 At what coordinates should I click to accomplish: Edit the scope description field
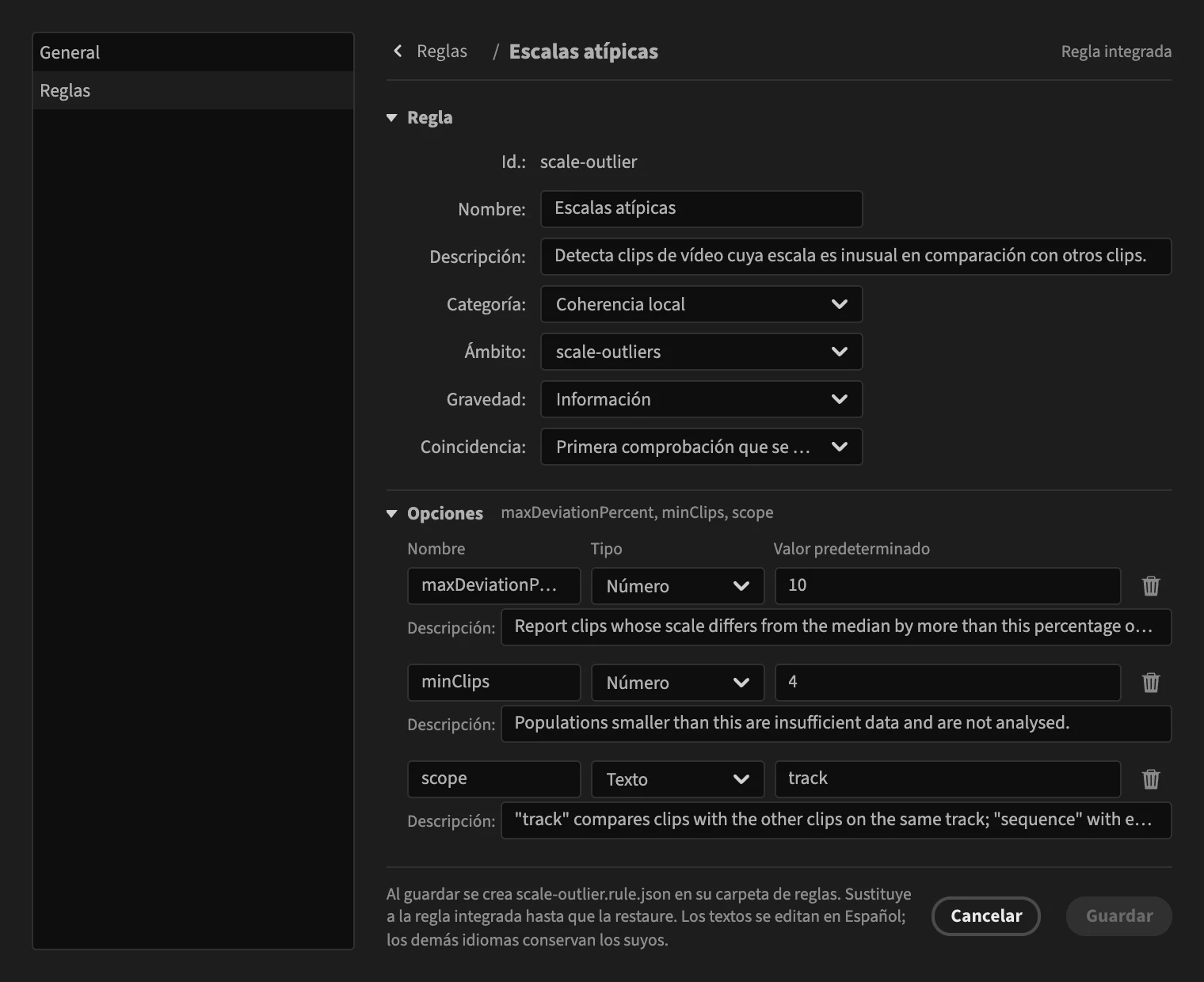coord(836,820)
